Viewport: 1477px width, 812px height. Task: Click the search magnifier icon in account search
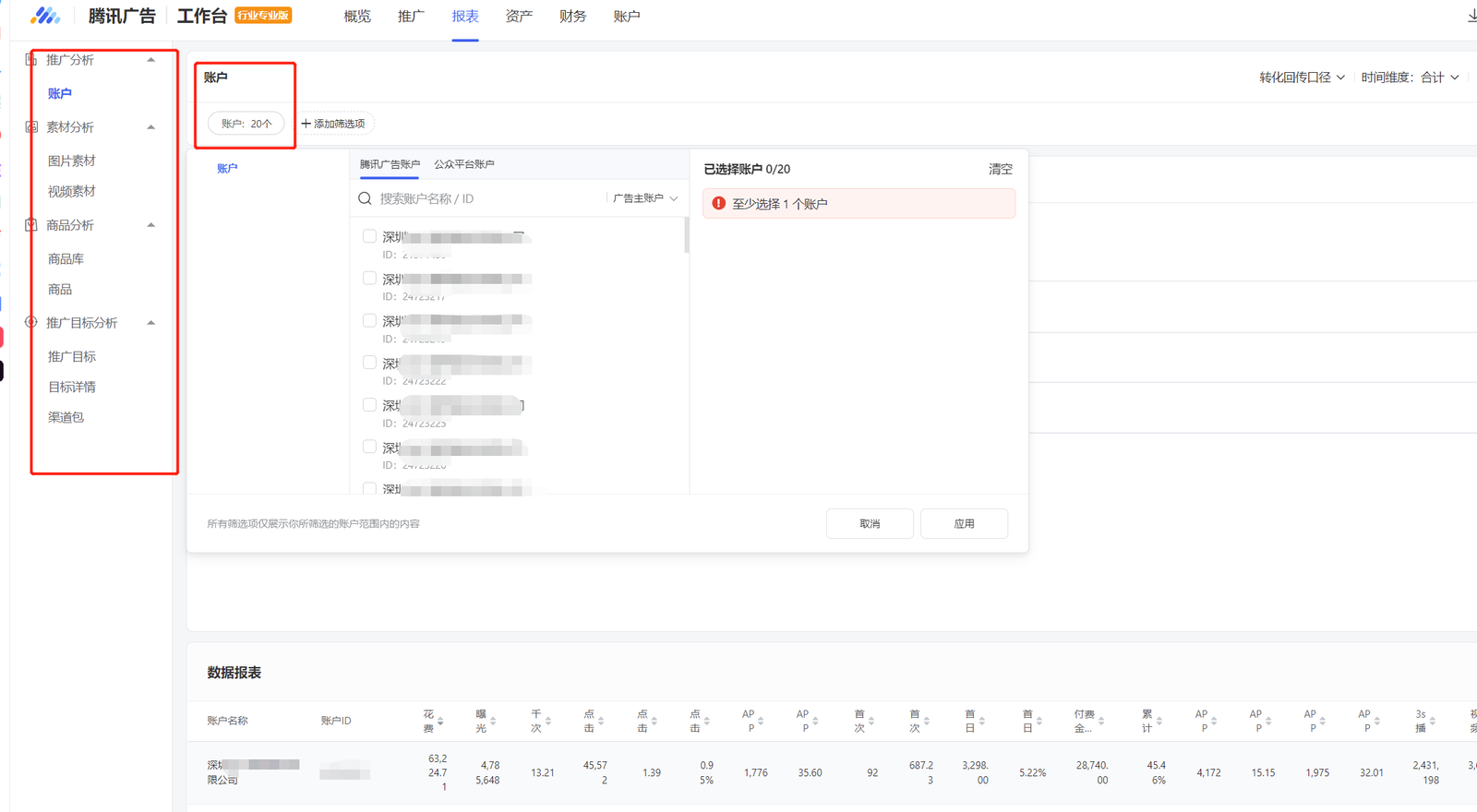366,198
